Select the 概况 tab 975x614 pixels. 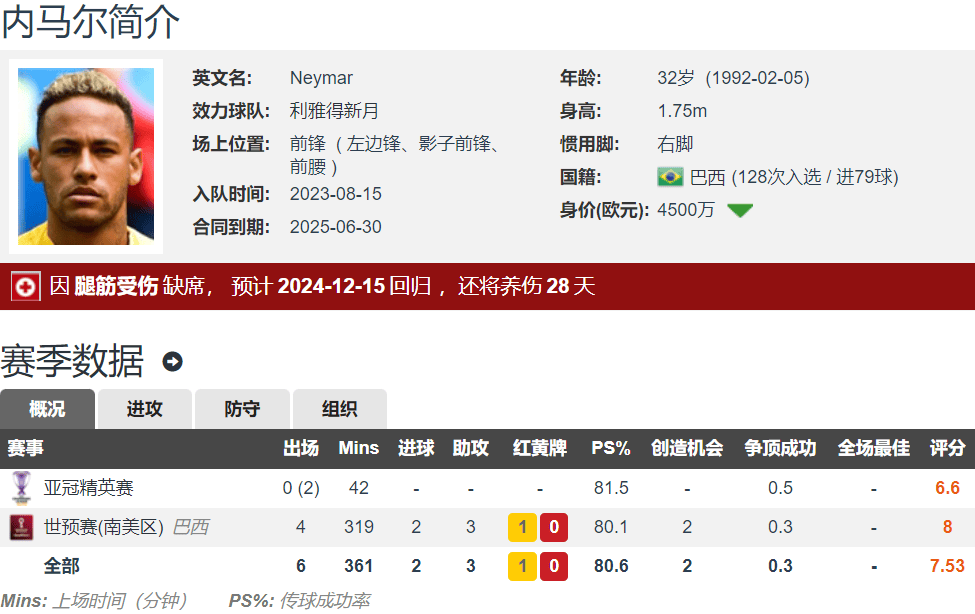pos(47,409)
